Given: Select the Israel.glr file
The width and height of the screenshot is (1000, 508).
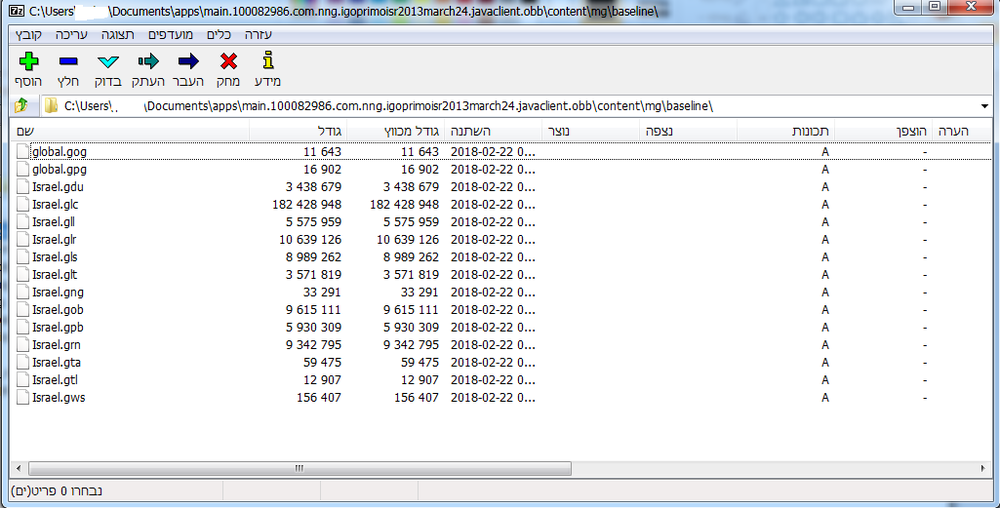Looking at the screenshot, I should click(54, 240).
